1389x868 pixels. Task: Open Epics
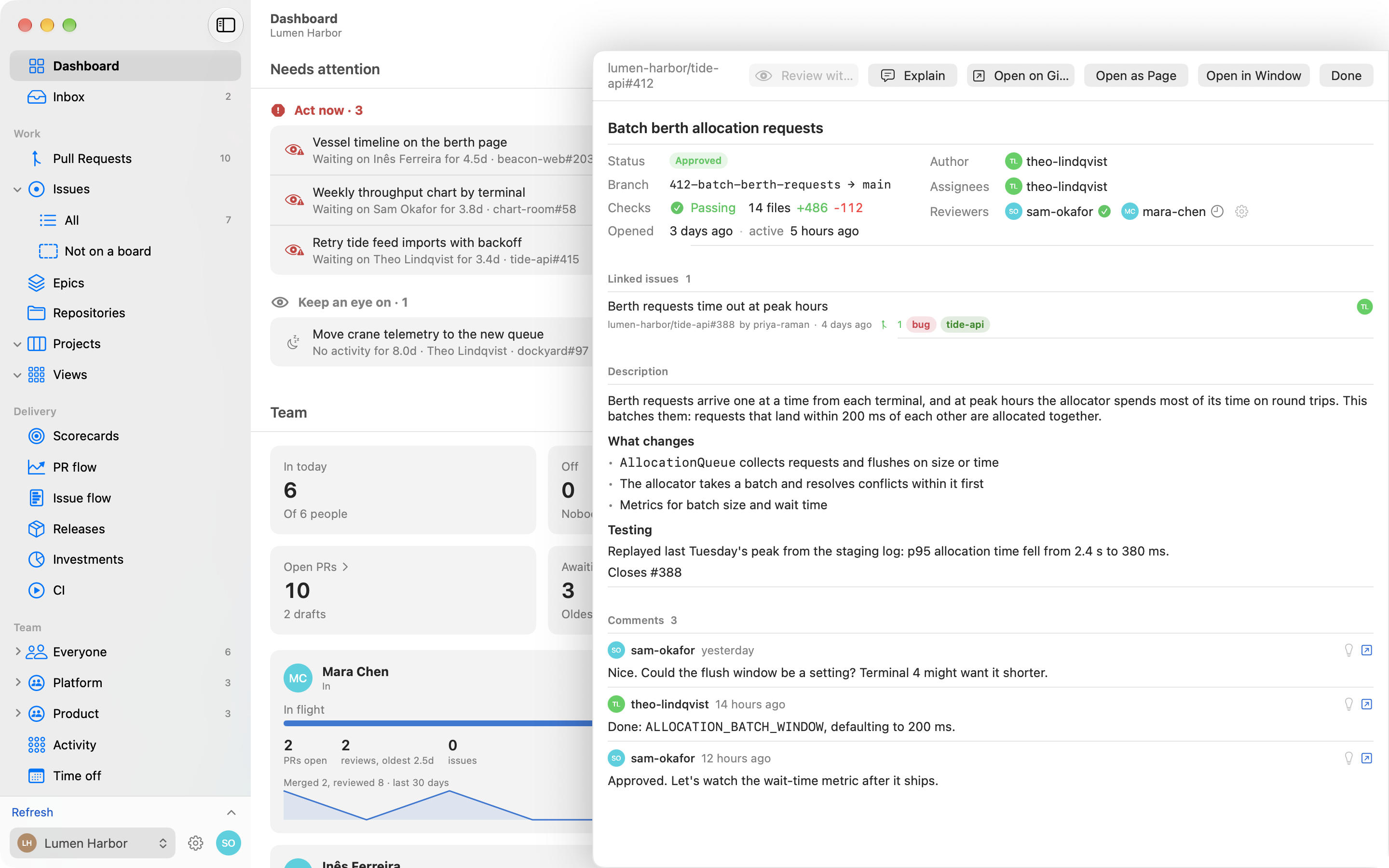pos(125,283)
